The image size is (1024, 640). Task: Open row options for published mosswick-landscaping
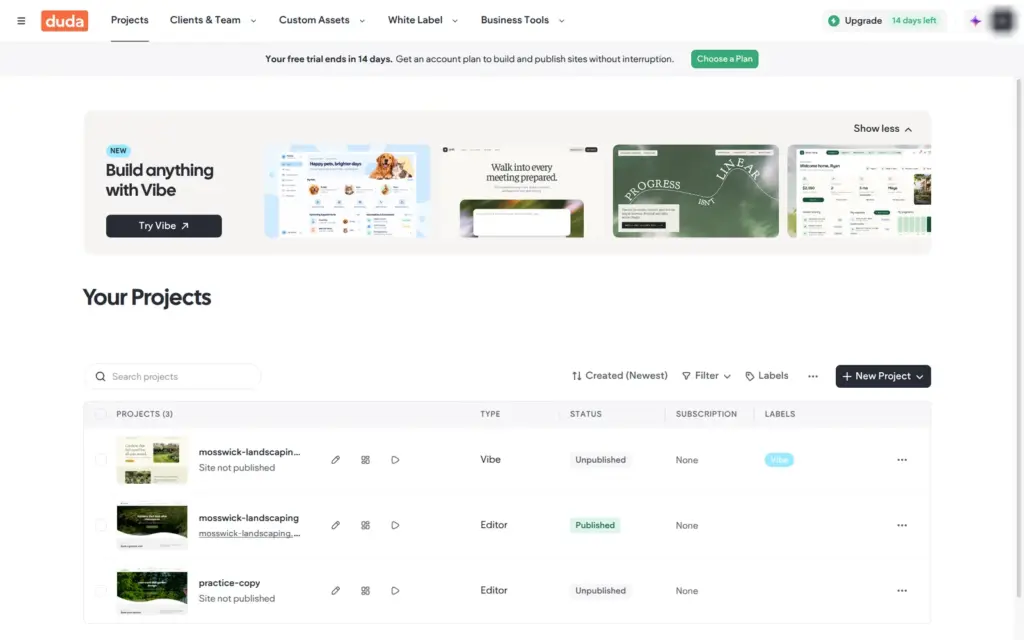[902, 525]
